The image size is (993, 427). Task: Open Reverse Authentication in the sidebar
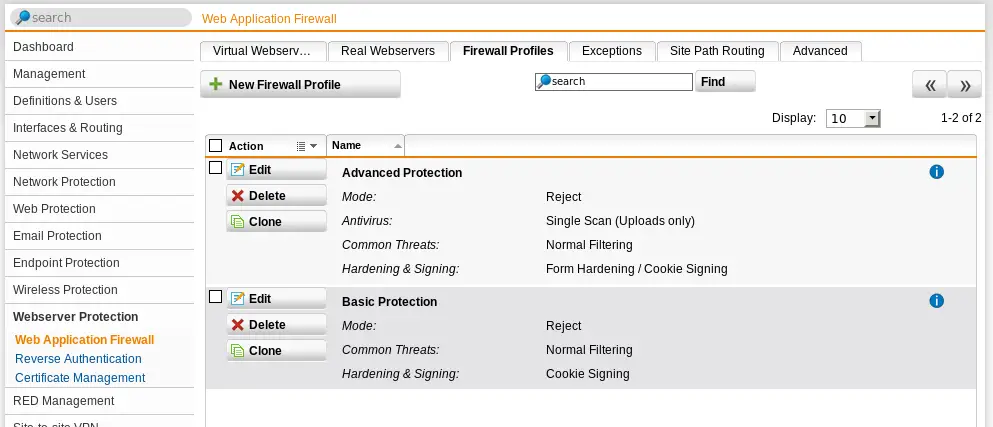[x=79, y=359]
